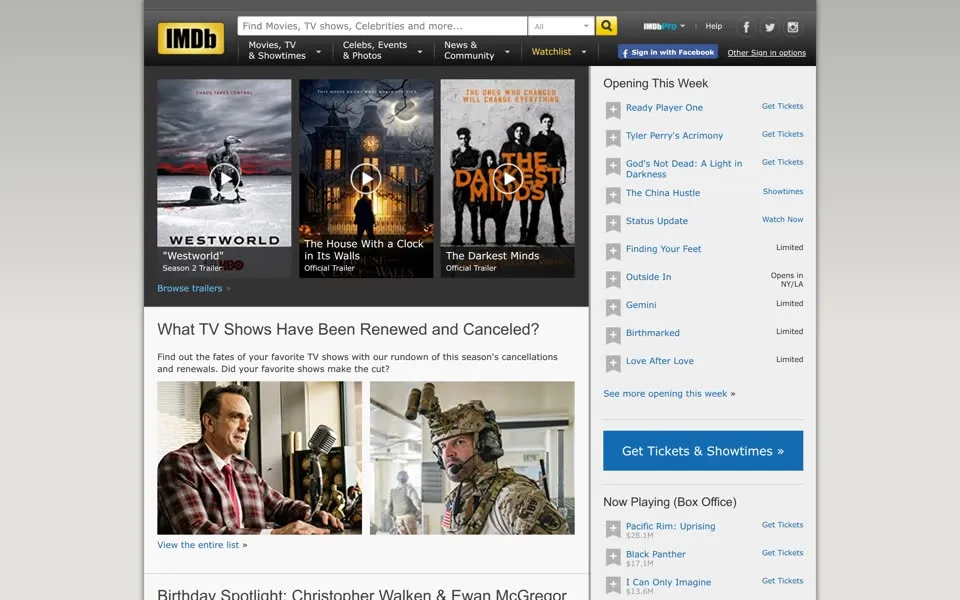The image size is (960, 600).
Task: Add Outside In to watchlist
Action: (x=613, y=280)
